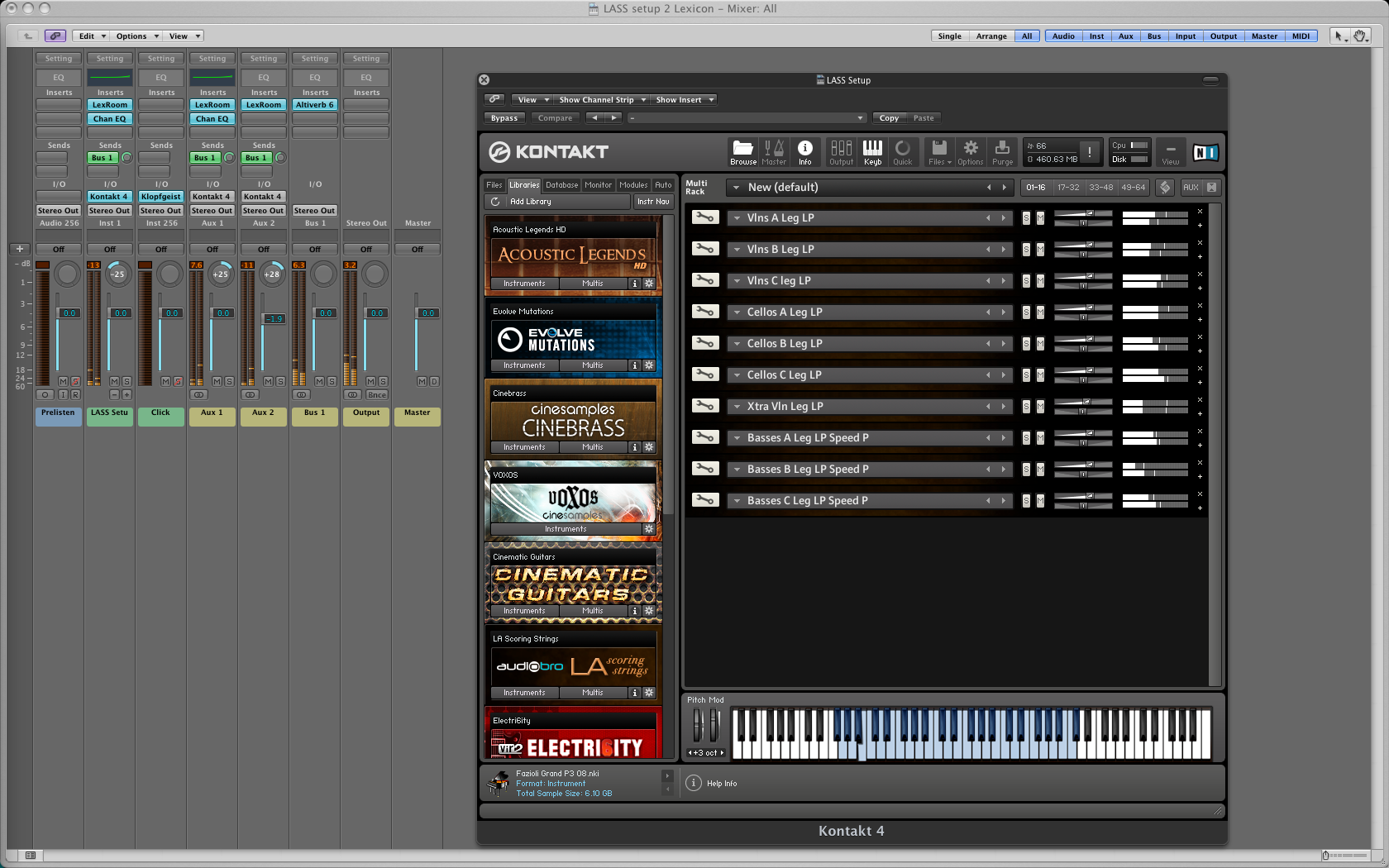Toggle Bypass on the Kontakt plugin
The image size is (1389, 868).
[504, 118]
